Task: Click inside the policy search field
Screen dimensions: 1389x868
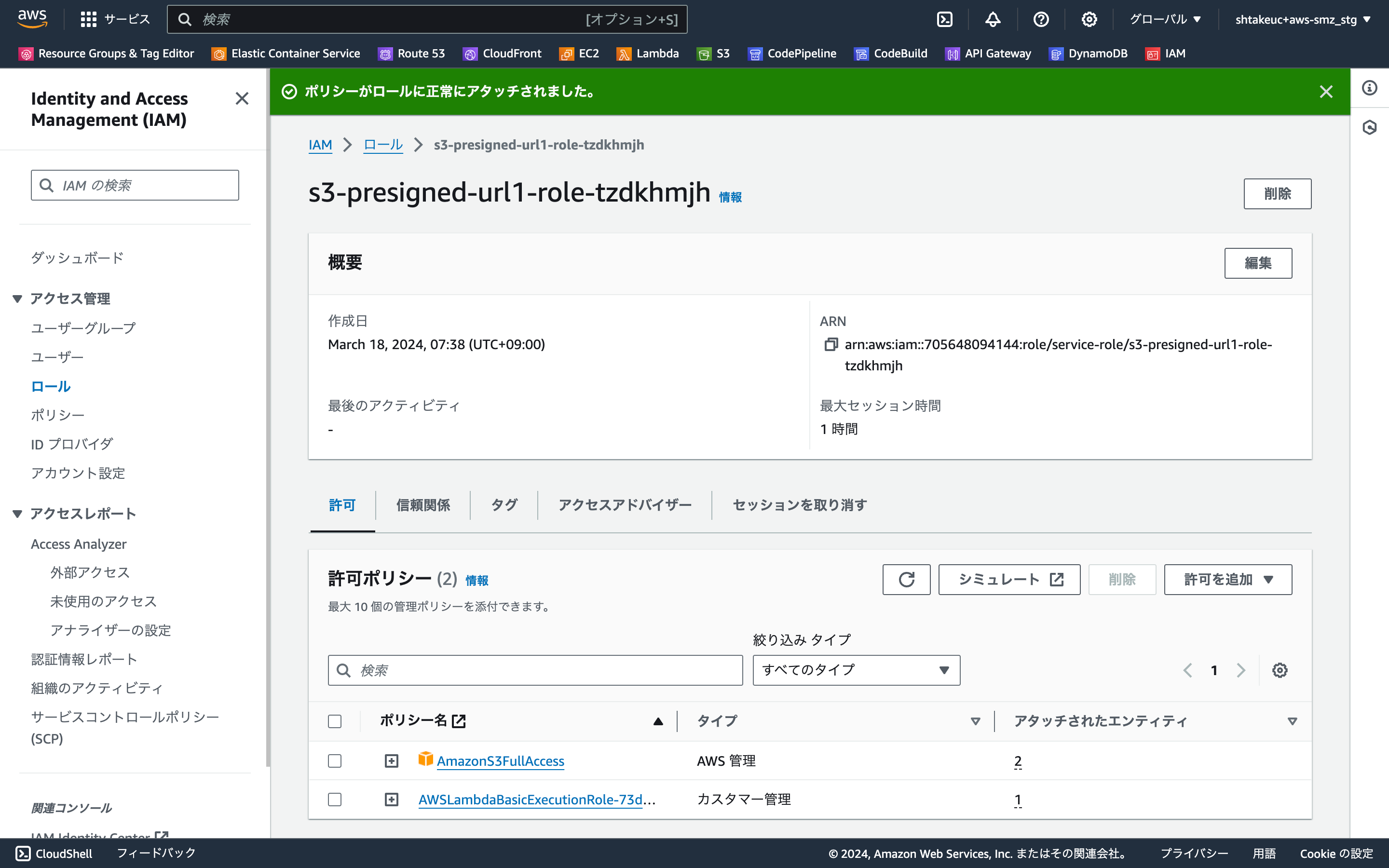Action: [x=534, y=670]
